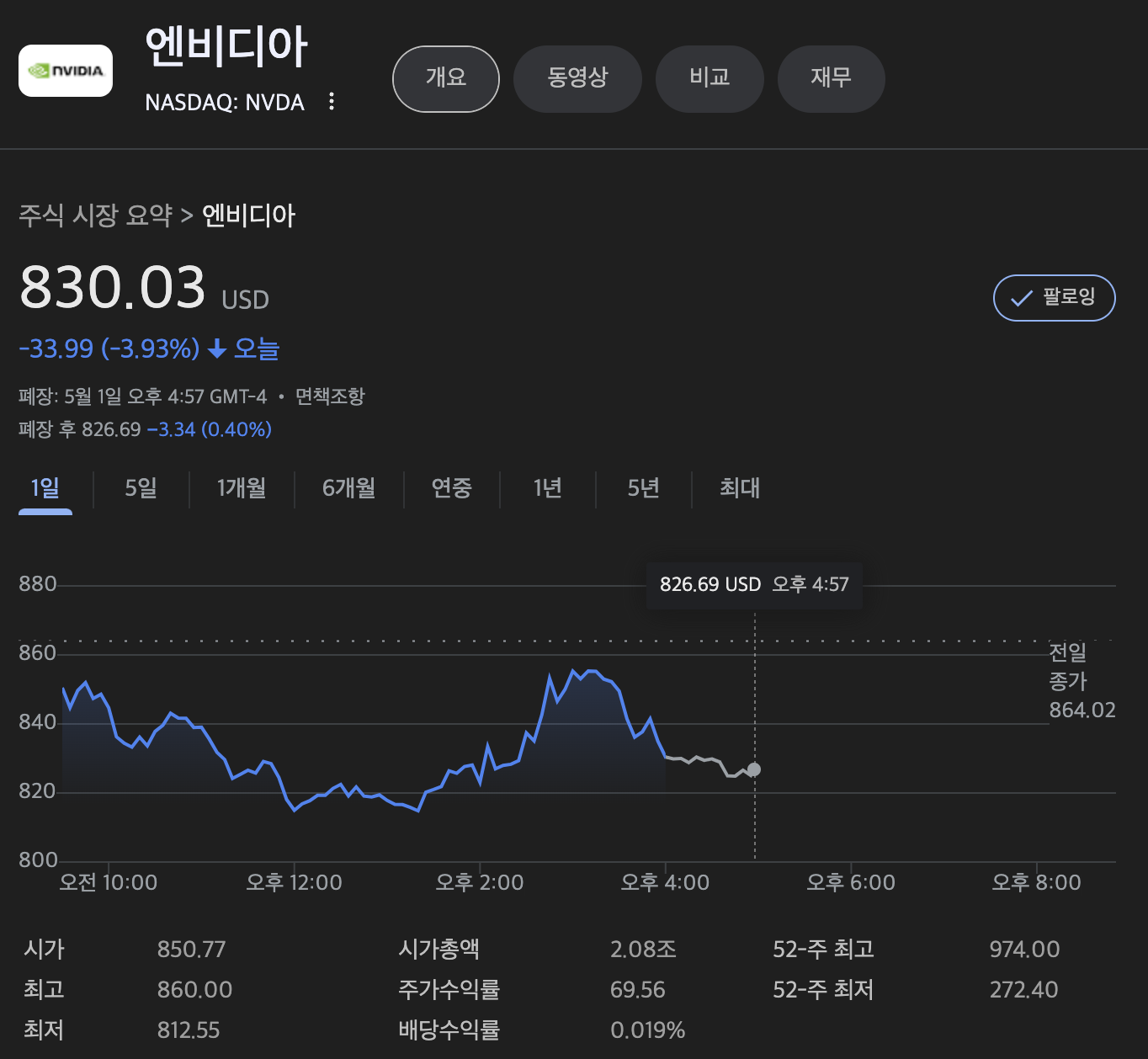Click the 52-주 최고 value 974.00

click(1024, 950)
